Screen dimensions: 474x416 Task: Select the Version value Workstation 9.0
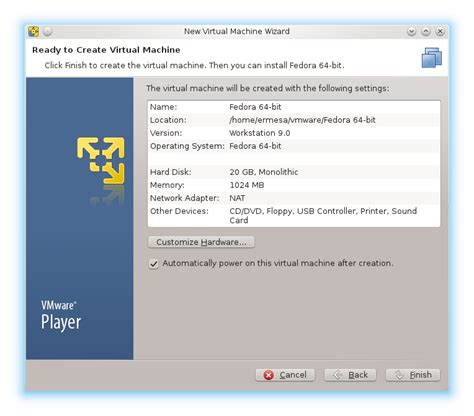pos(260,133)
